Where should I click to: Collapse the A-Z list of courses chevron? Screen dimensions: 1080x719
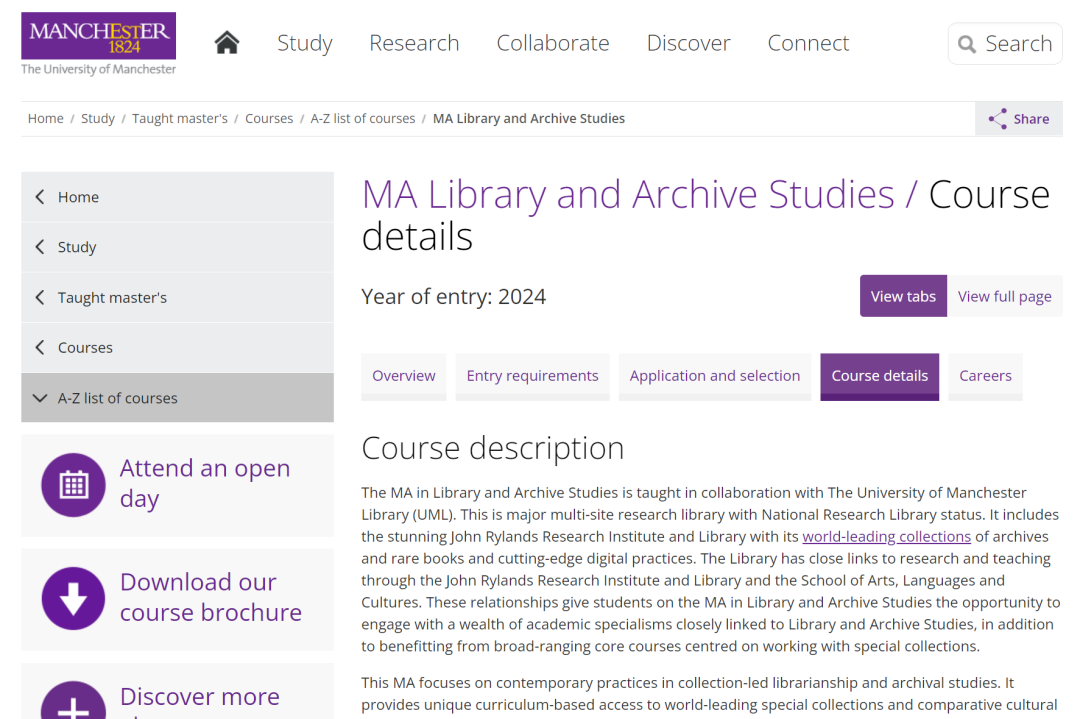tap(40, 398)
